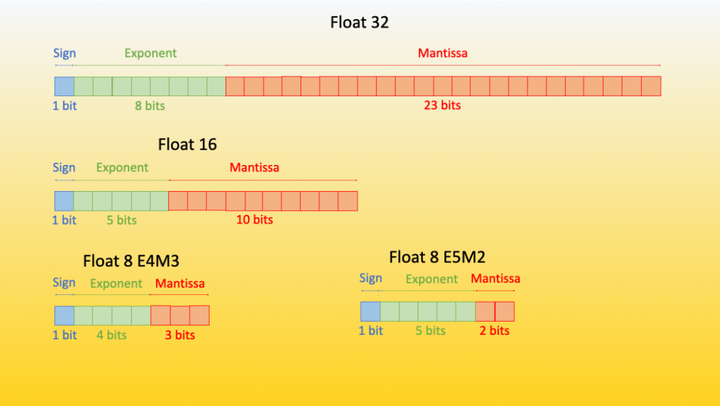
Task: Click the blue sign bit of Float 8 E4M3
Action: (x=64, y=316)
